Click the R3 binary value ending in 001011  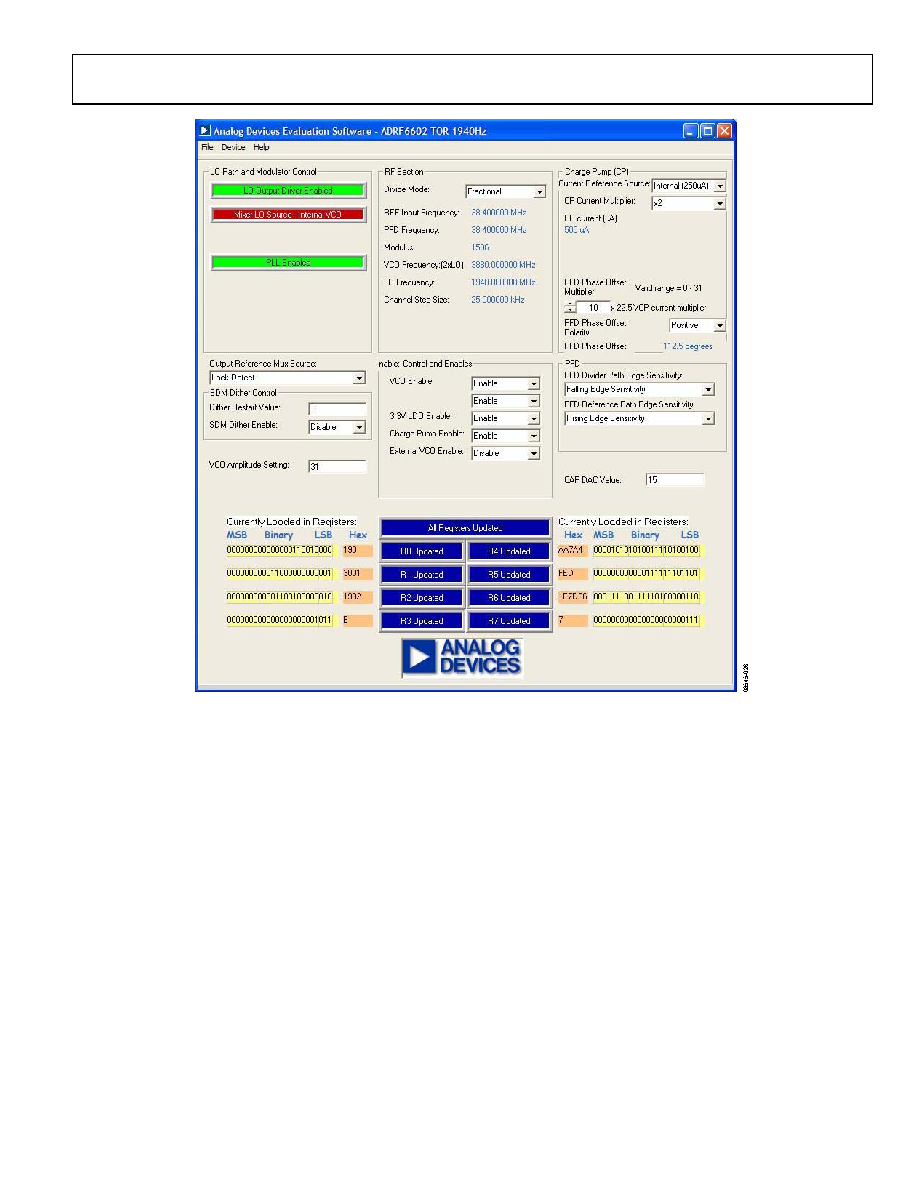(279, 620)
